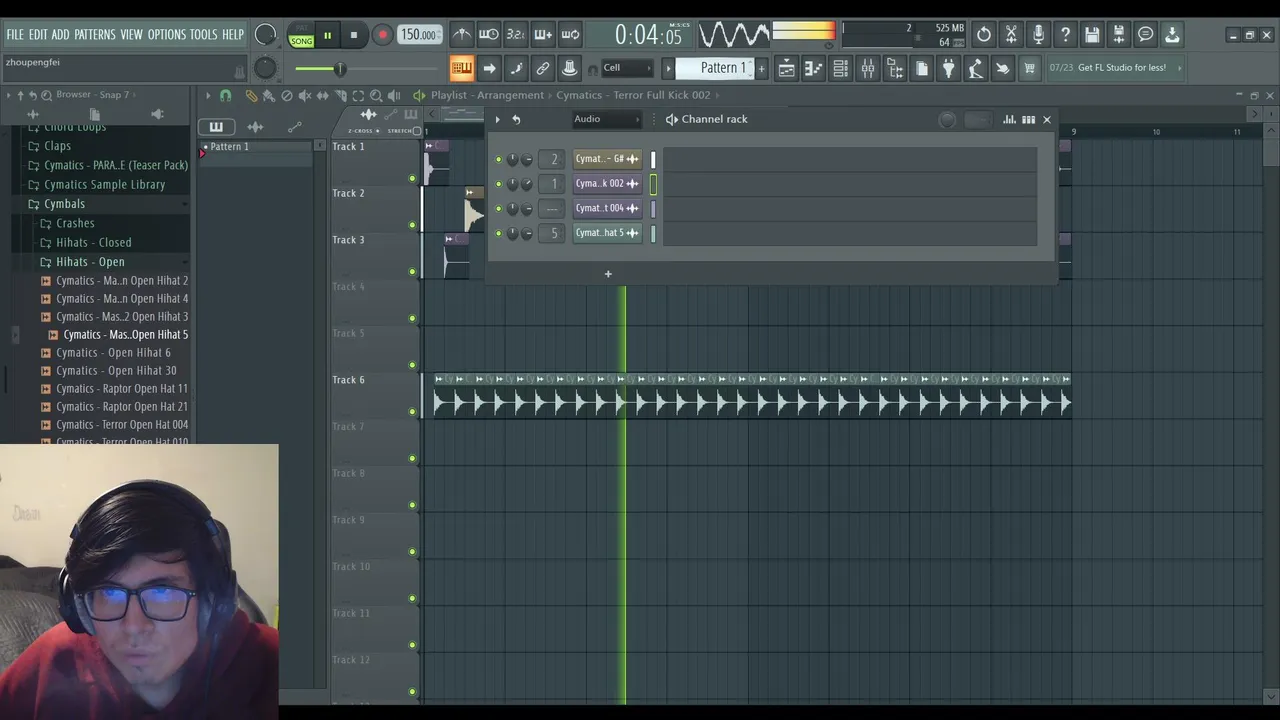Collapse the Cymbals folder in the browser

point(64,204)
